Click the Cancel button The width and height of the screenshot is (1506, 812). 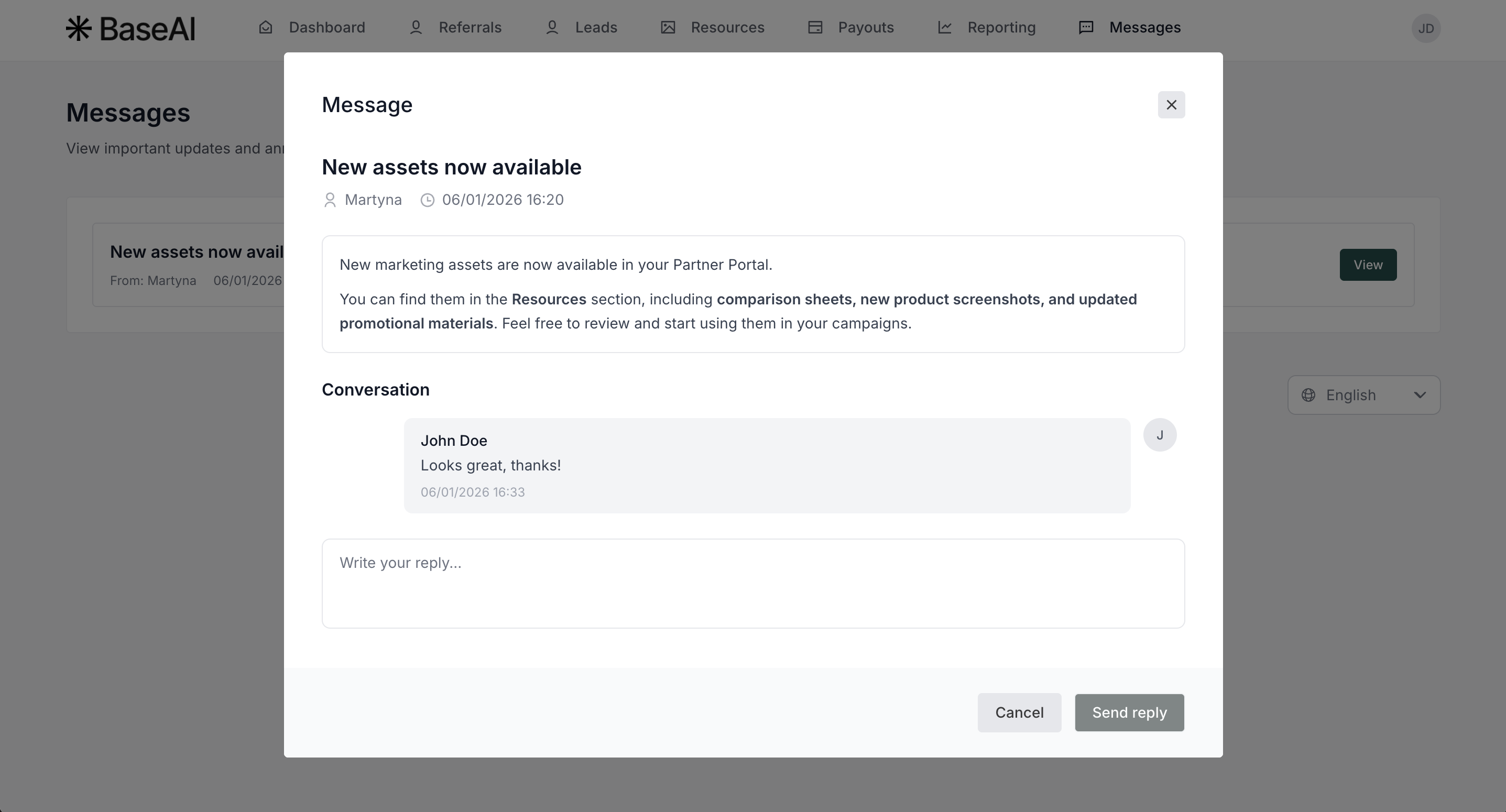coord(1019,712)
